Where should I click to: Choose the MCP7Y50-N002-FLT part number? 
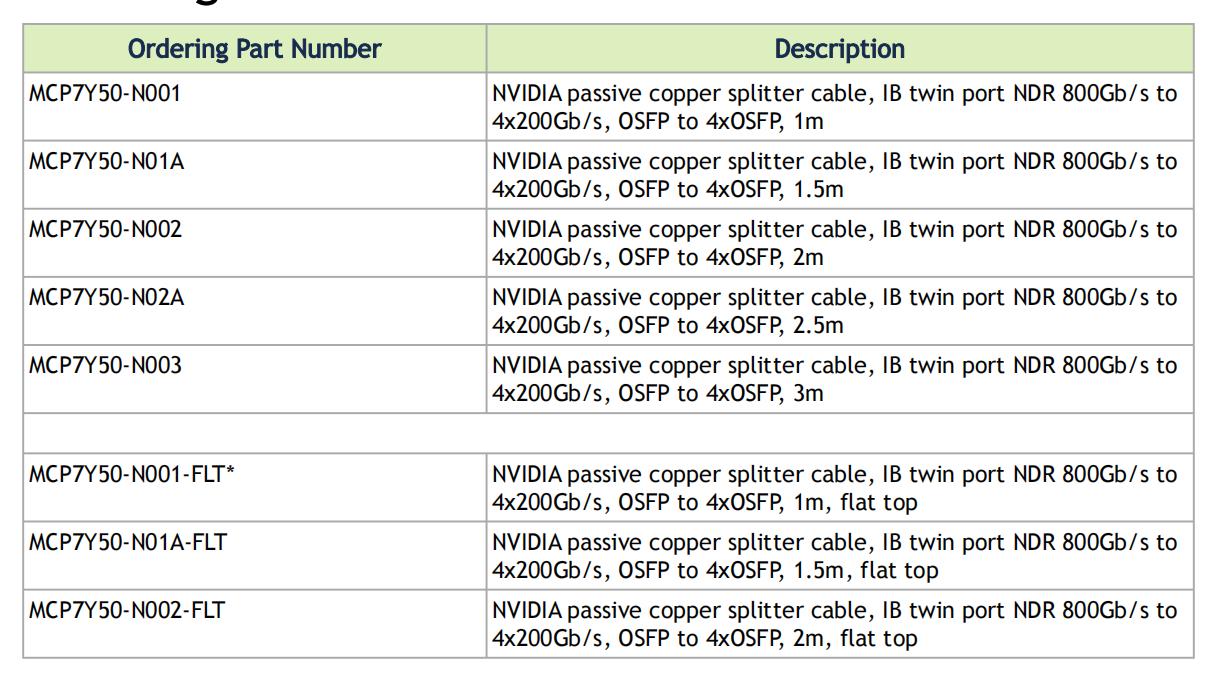127,610
